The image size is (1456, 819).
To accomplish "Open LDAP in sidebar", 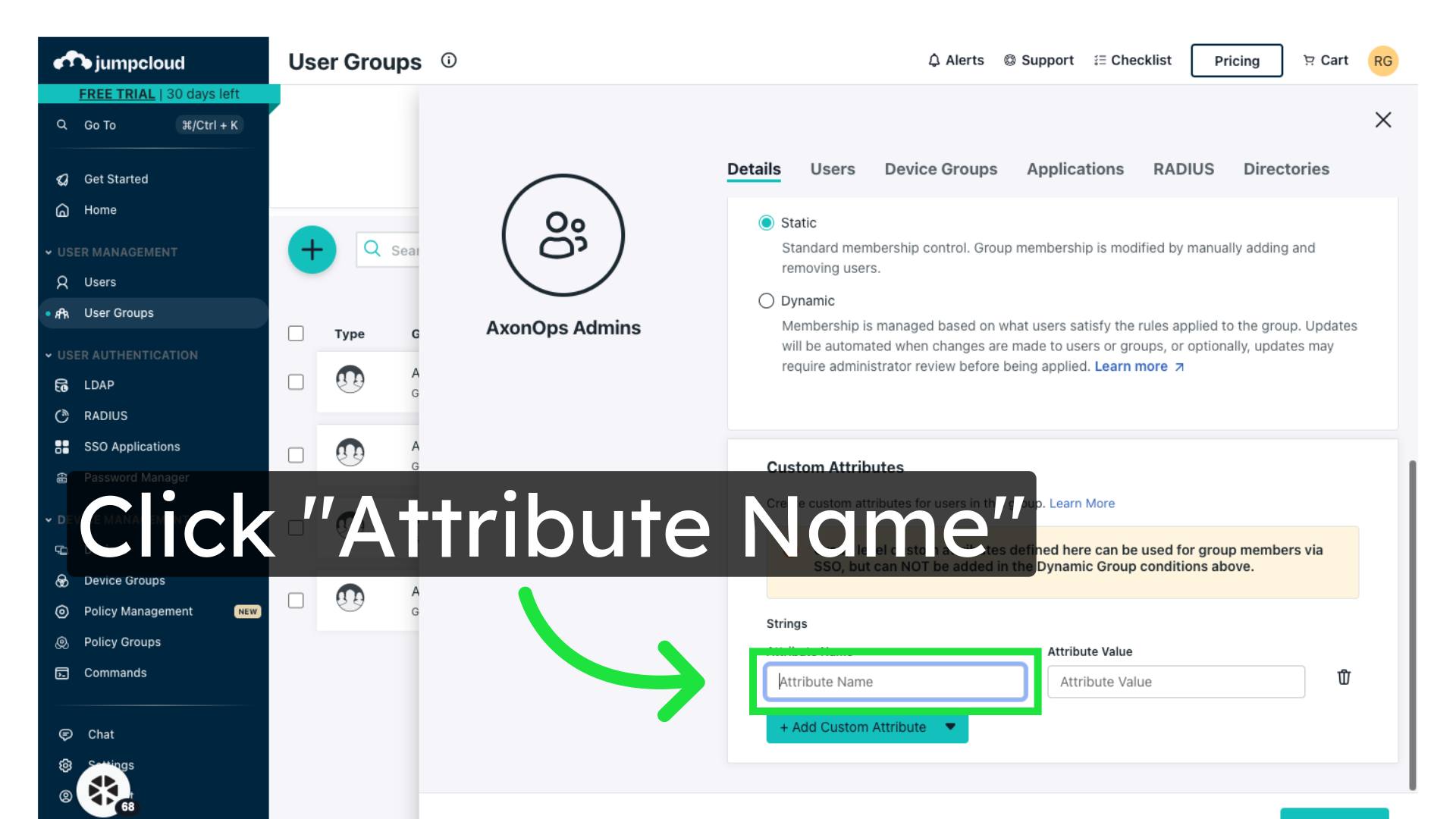I will click(x=99, y=385).
